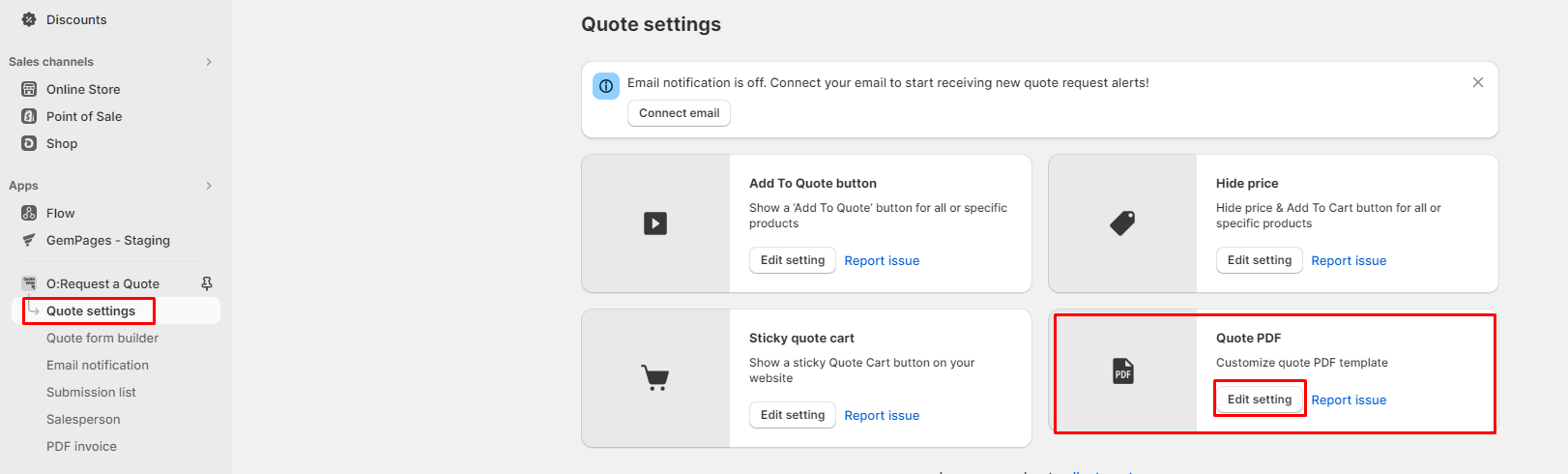This screenshot has width=1568, height=474.
Task: Click the price tag icon on Hide price card
Action: (1122, 223)
